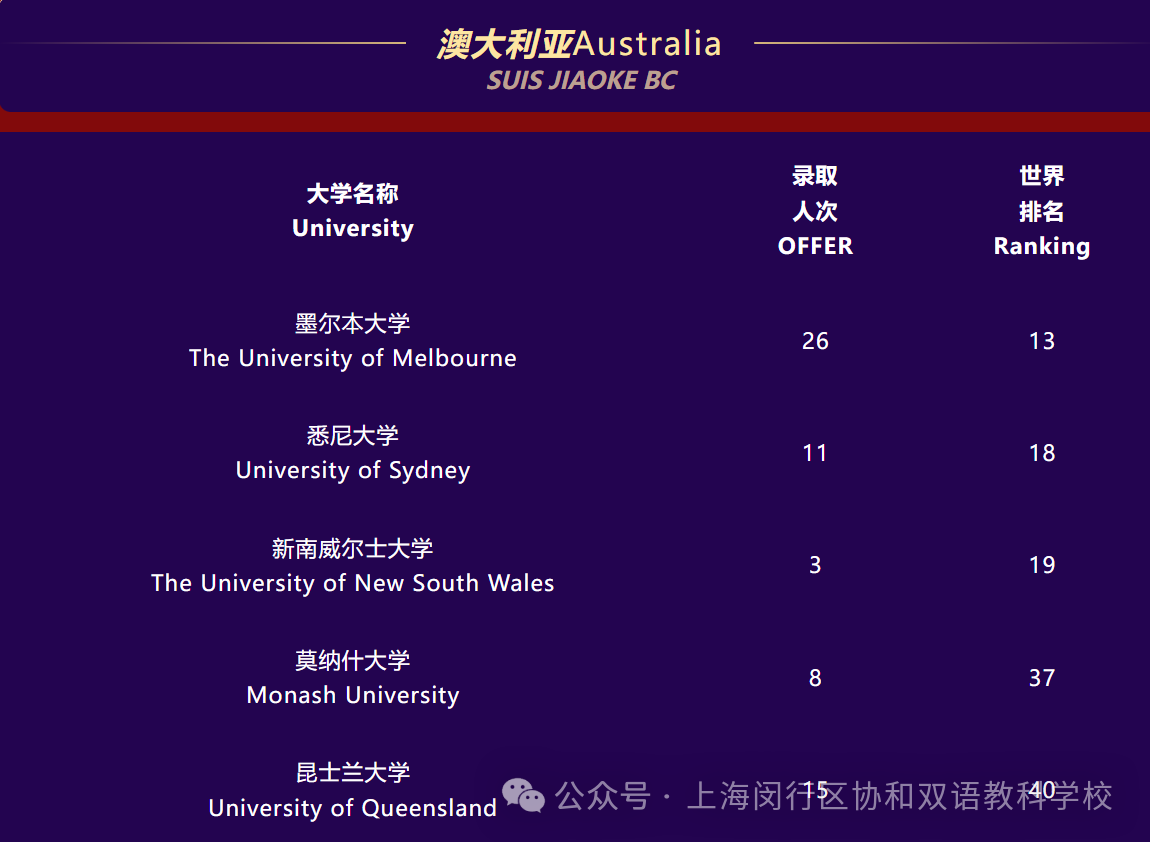Viewport: 1150px width, 842px height.
Task: Select New South Wales ranking value 19
Action: point(1041,565)
